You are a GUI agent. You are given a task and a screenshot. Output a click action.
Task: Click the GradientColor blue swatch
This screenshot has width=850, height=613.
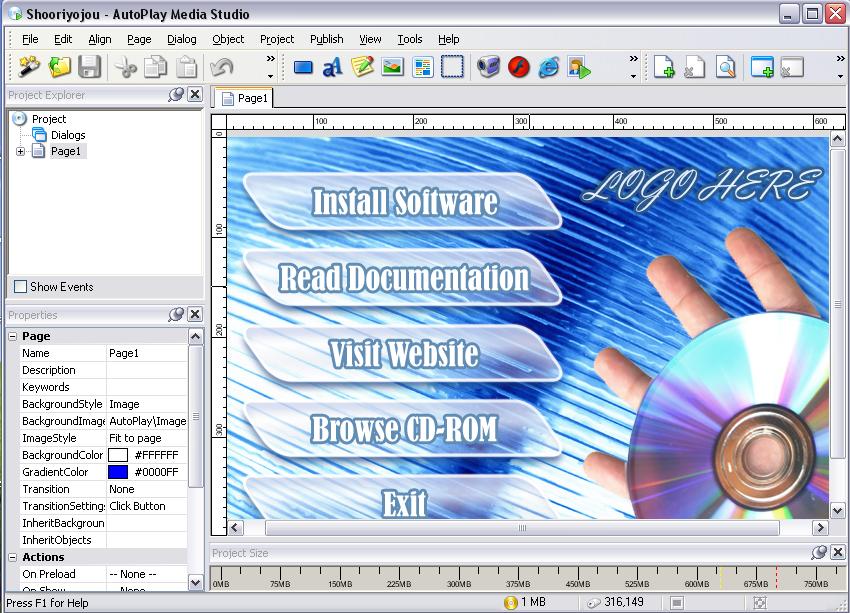tap(118, 472)
